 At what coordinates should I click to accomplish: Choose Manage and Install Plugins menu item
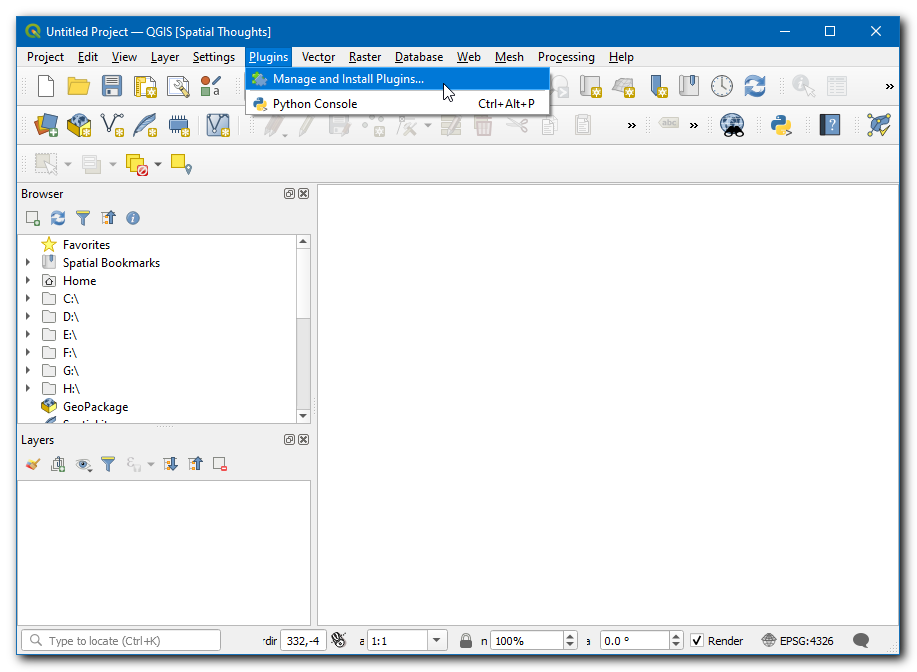click(x=348, y=79)
